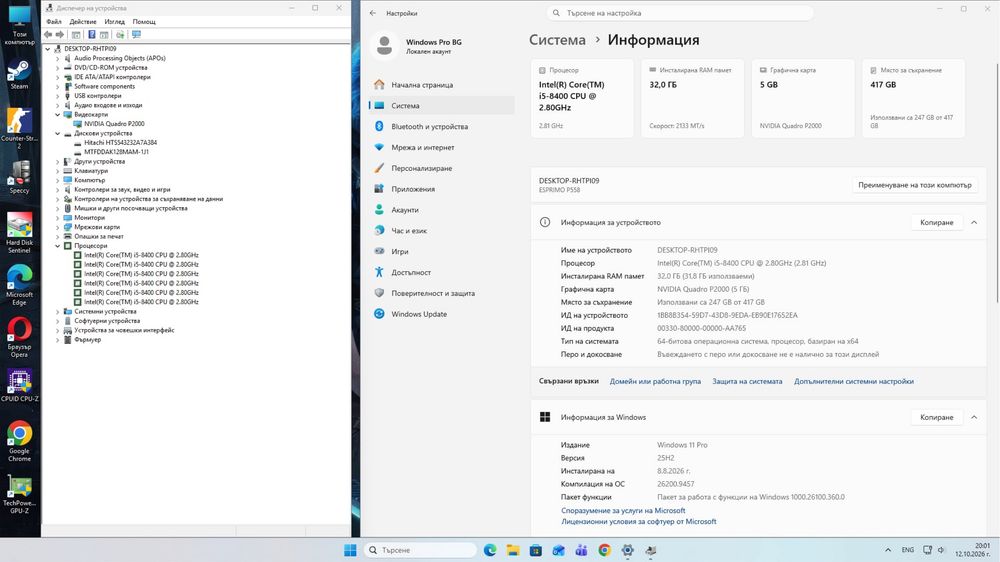1000x562 pixels.
Task: Open the Действие menu
Action: tap(83, 22)
